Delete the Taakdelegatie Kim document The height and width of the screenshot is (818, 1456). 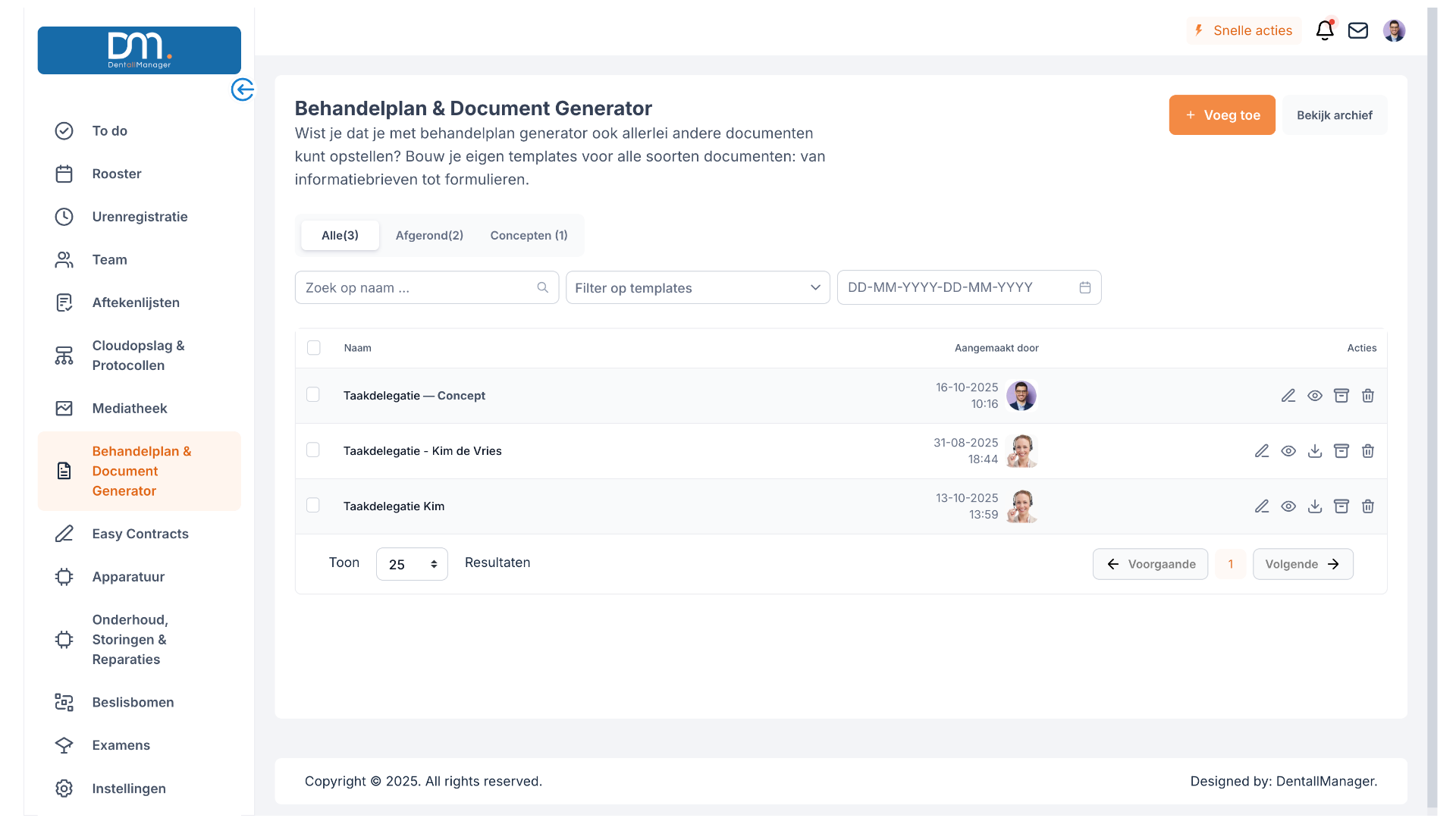(1368, 506)
